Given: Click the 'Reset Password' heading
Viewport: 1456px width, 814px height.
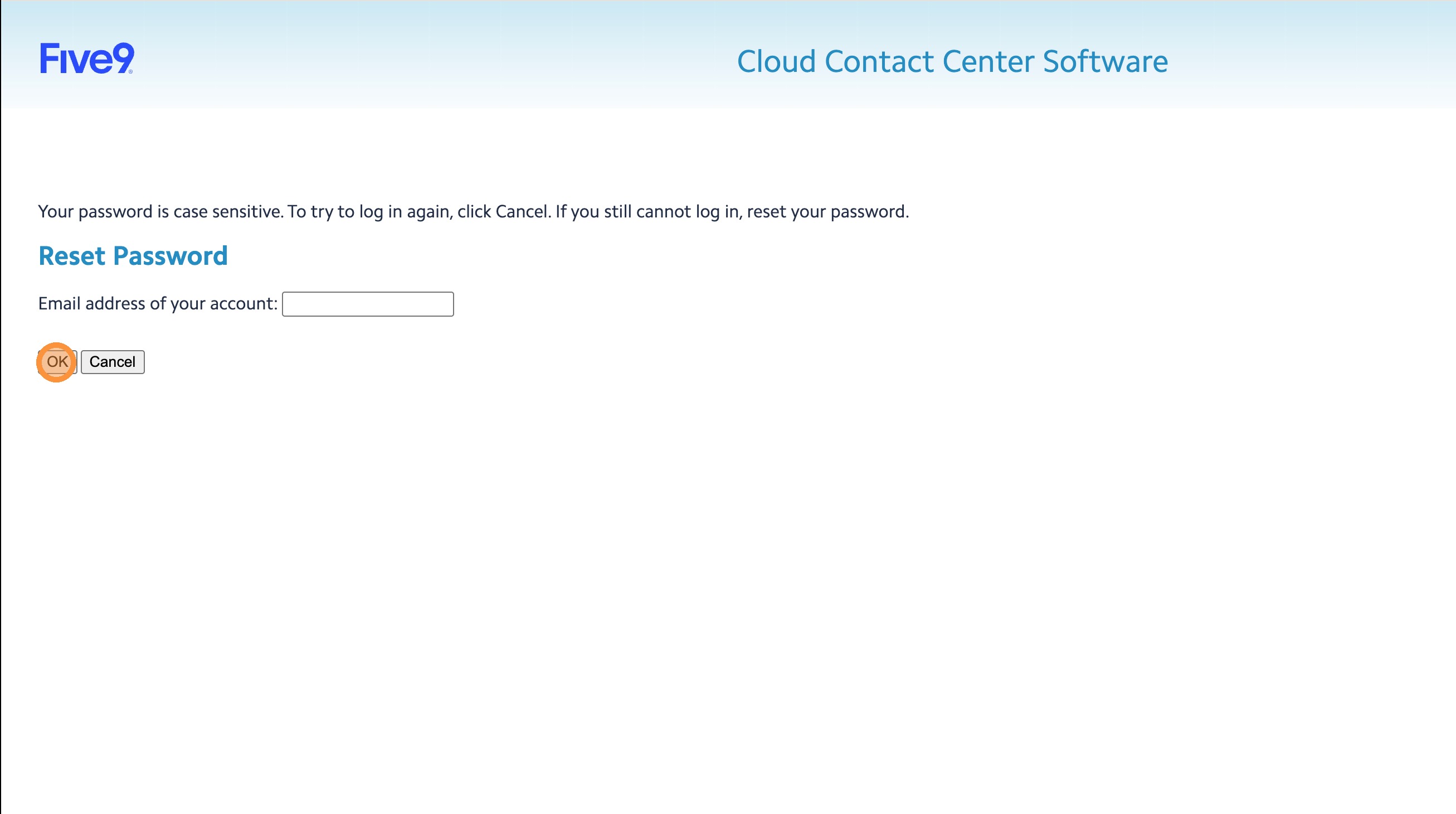Looking at the screenshot, I should click(x=133, y=256).
